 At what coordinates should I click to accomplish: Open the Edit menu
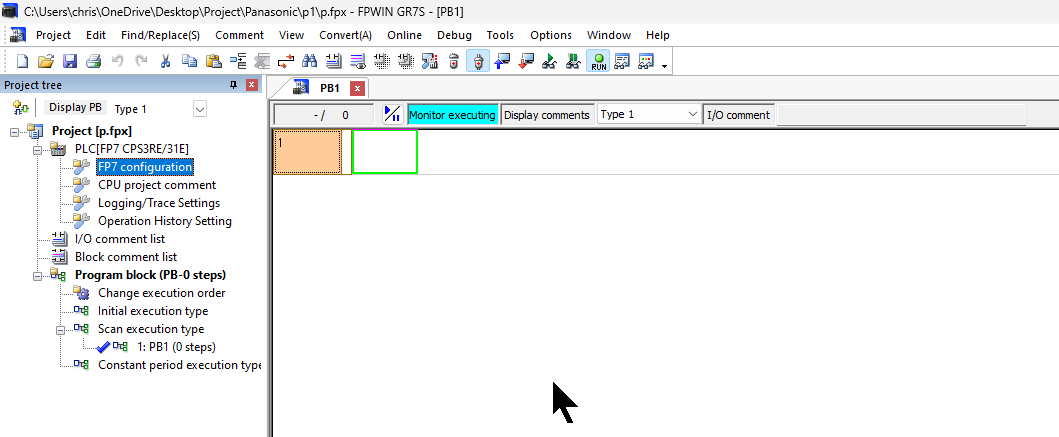[96, 35]
